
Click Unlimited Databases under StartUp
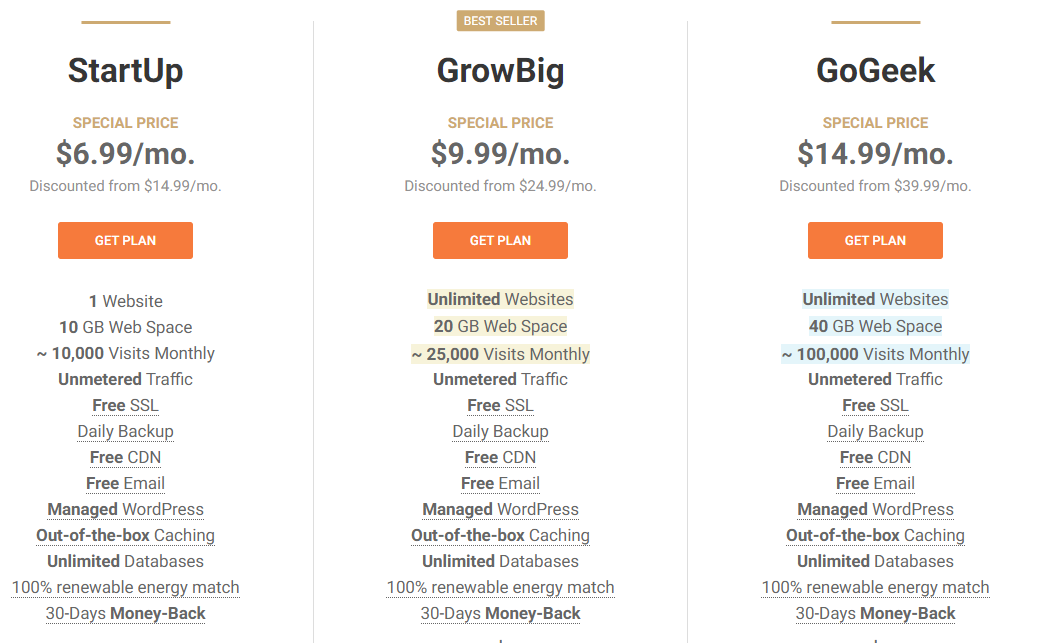pyautogui.click(x=125, y=561)
